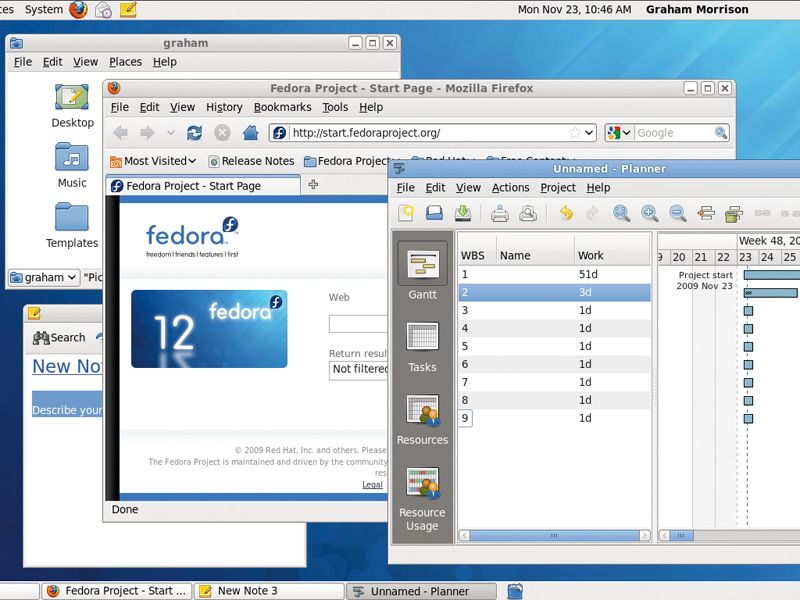Click the Undo arrow in Planner toolbar

(566, 213)
